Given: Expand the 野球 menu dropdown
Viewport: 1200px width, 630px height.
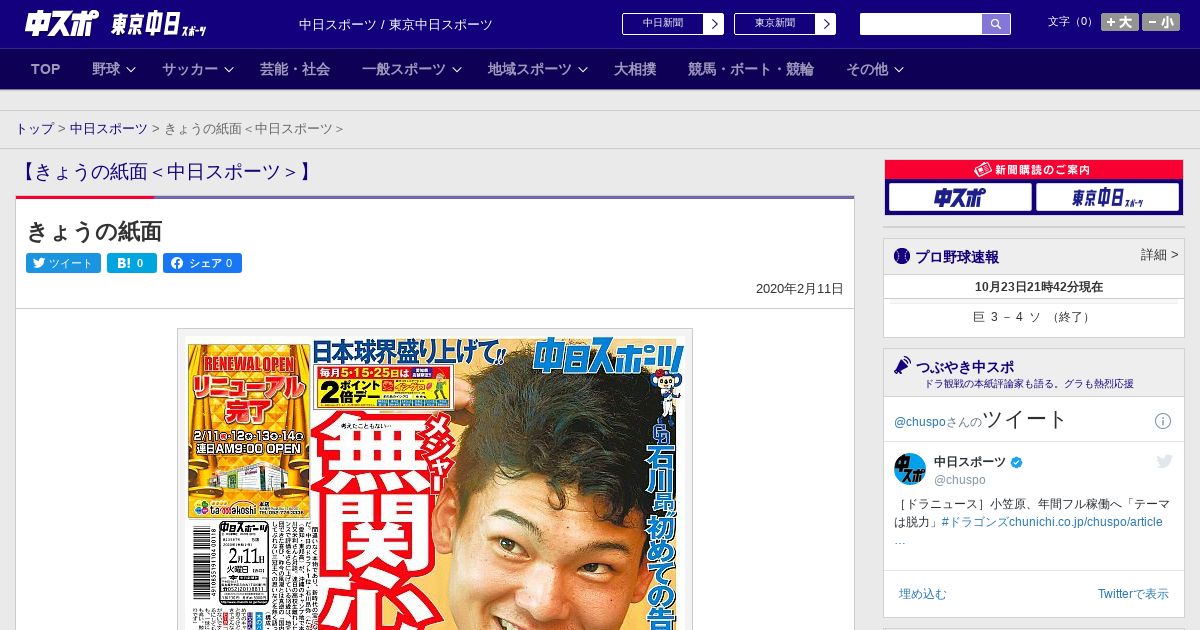Looking at the screenshot, I should pos(114,69).
